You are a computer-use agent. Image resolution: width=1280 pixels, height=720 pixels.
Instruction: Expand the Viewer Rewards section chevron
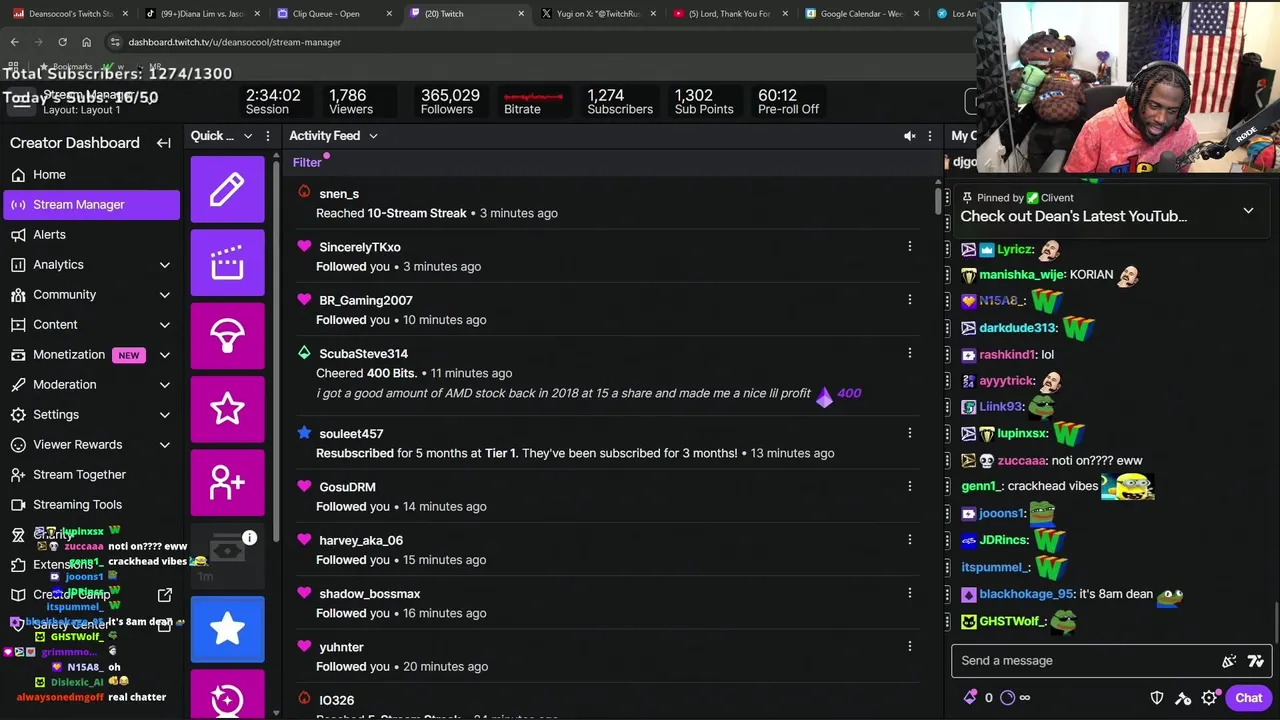[165, 445]
